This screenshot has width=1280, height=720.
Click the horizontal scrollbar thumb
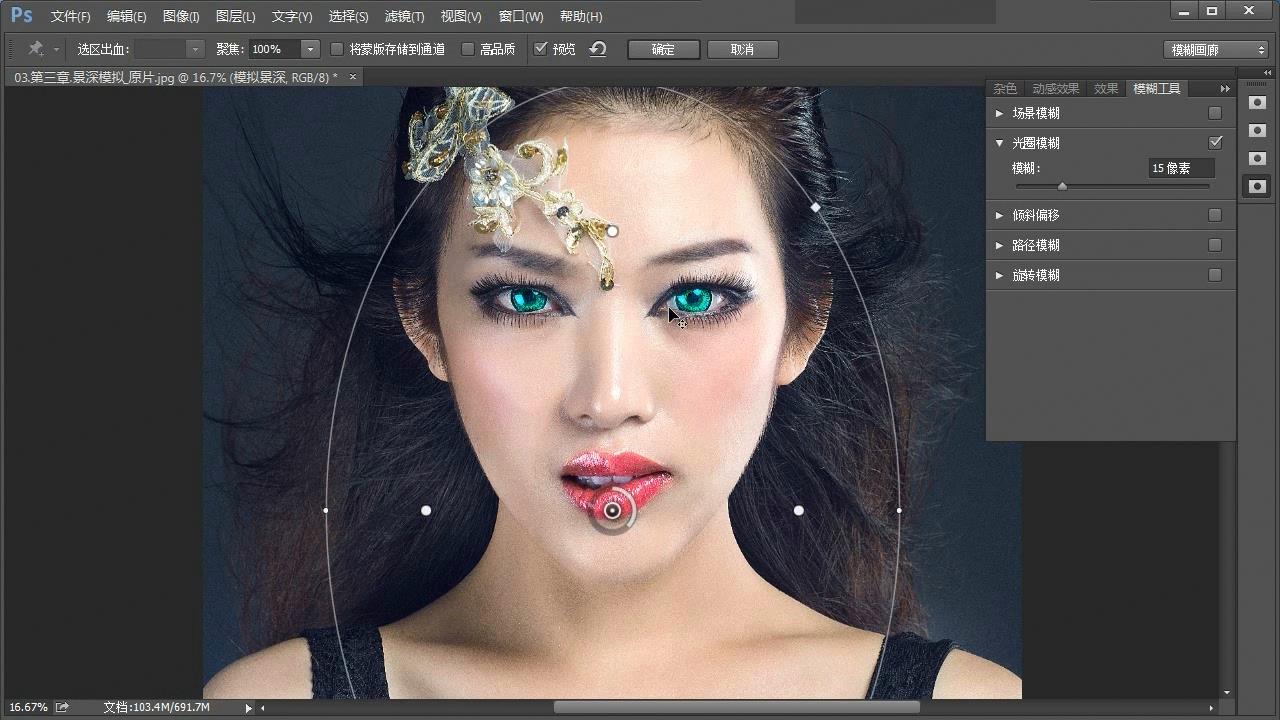click(736, 708)
